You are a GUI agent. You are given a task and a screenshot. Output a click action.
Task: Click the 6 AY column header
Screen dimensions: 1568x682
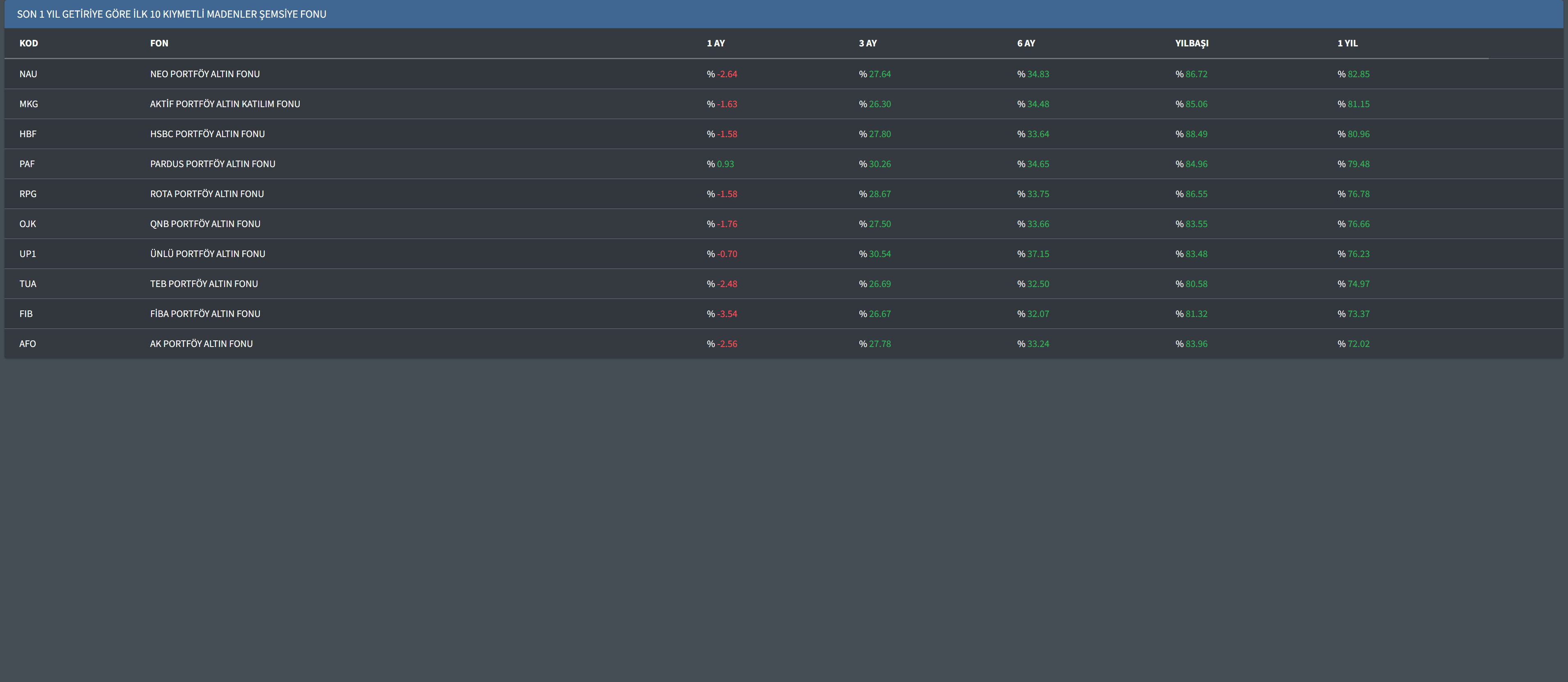[x=1026, y=43]
